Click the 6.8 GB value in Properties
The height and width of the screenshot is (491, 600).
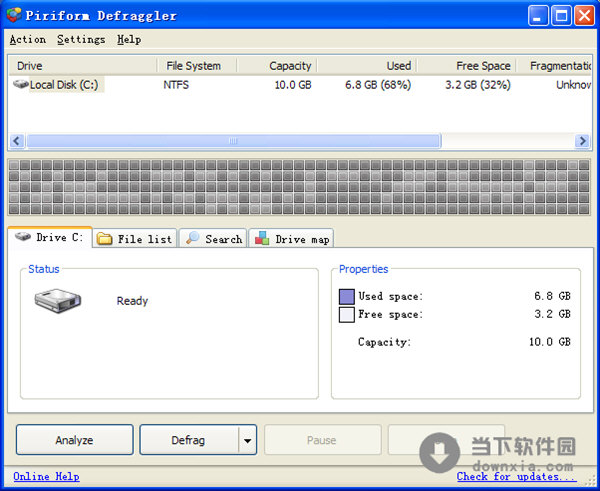[552, 296]
